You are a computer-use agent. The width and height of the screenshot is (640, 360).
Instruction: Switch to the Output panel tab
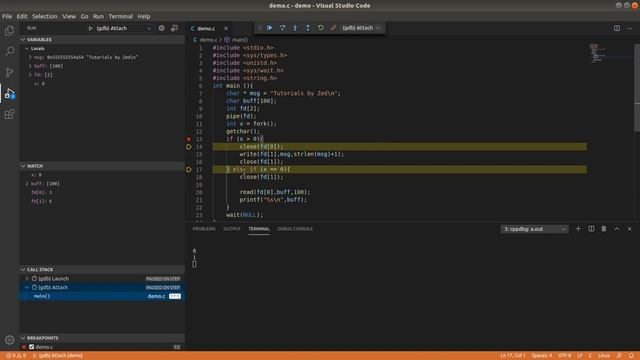231,229
